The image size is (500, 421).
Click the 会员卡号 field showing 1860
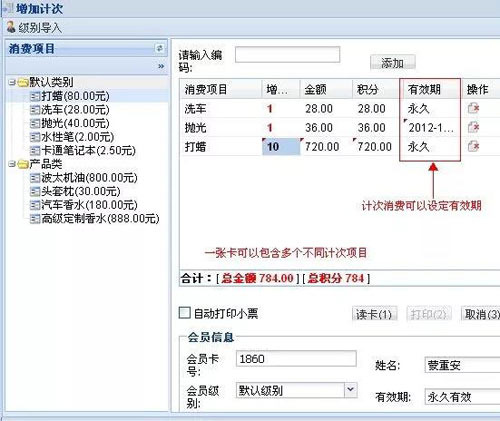pyautogui.click(x=296, y=359)
